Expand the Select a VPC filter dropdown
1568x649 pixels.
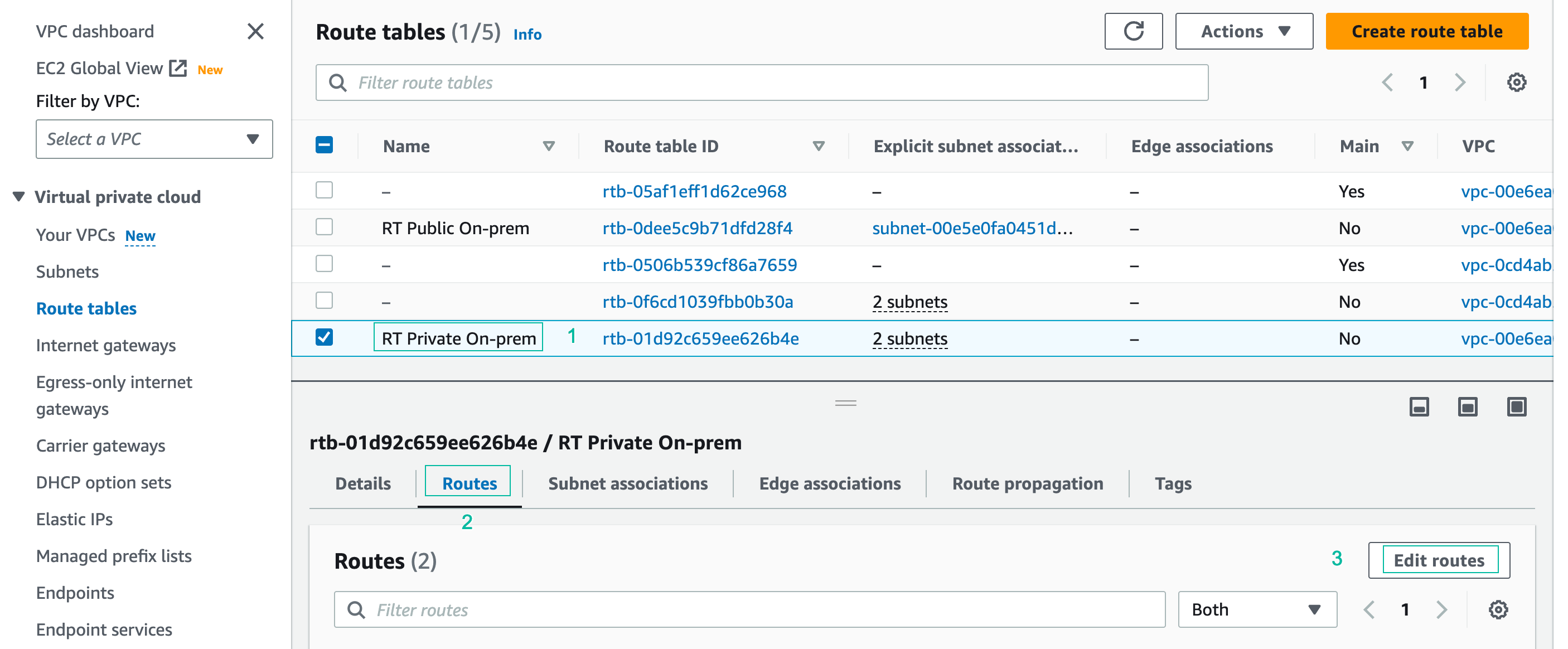(x=154, y=139)
